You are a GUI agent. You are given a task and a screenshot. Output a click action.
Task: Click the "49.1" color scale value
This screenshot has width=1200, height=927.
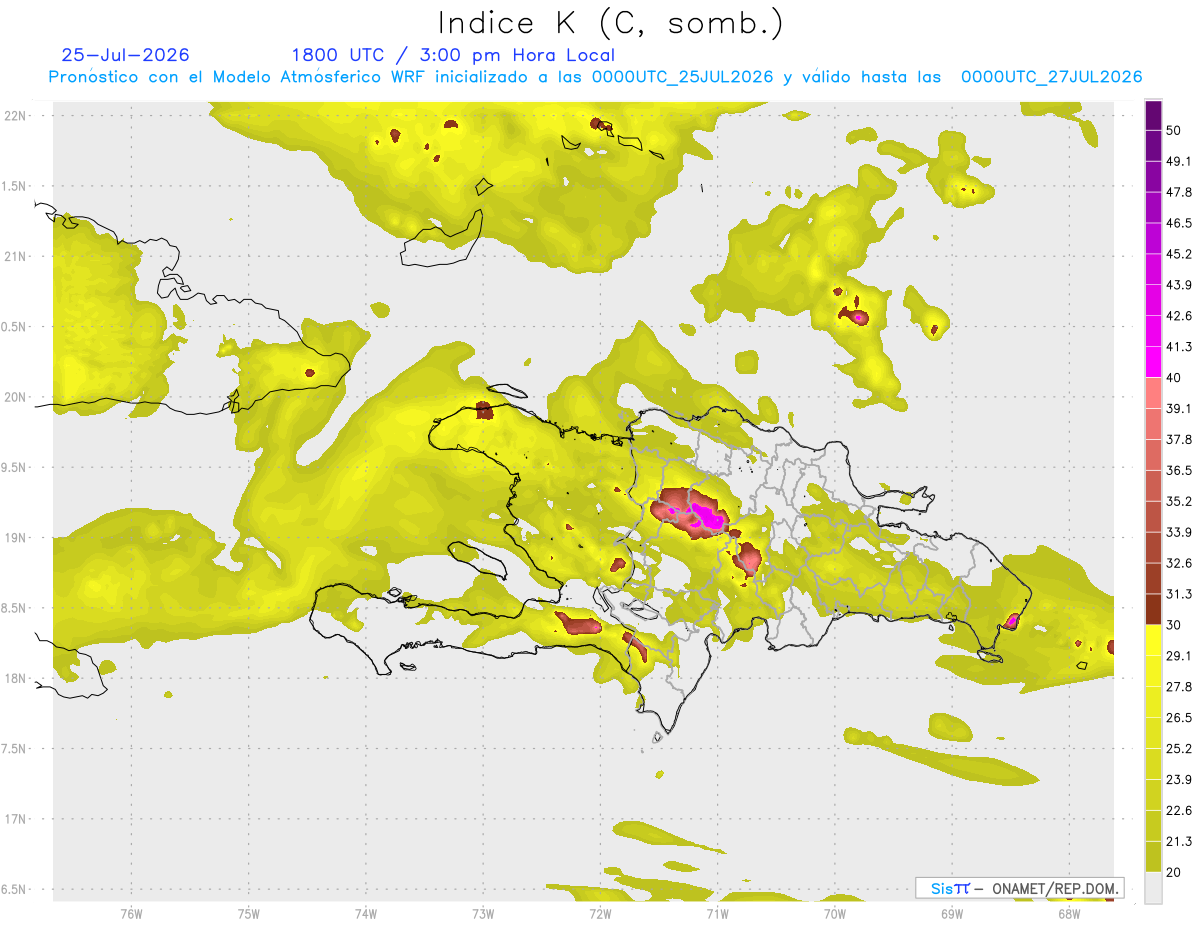(1179, 161)
